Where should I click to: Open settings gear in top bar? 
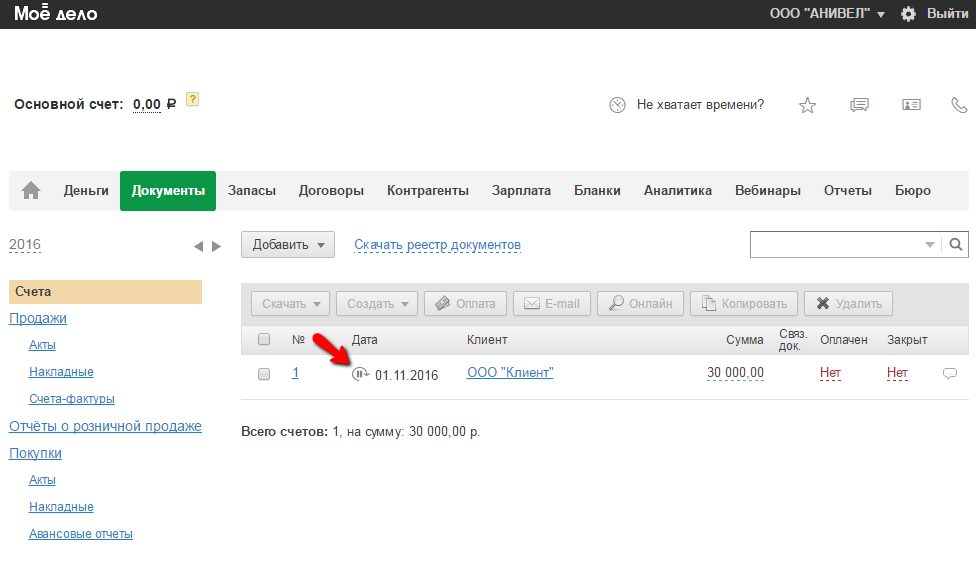908,14
